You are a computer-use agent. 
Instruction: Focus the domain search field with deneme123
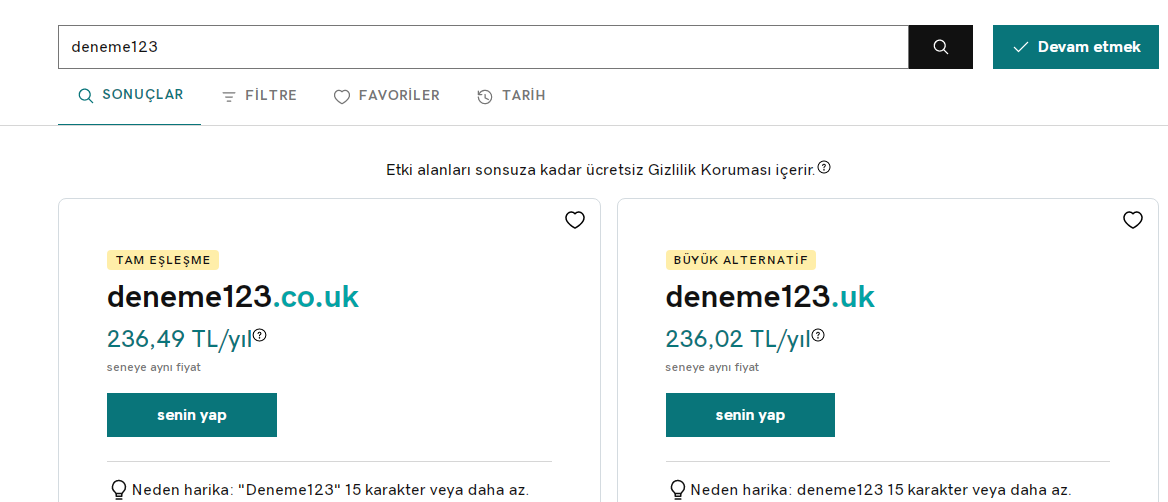pos(483,47)
